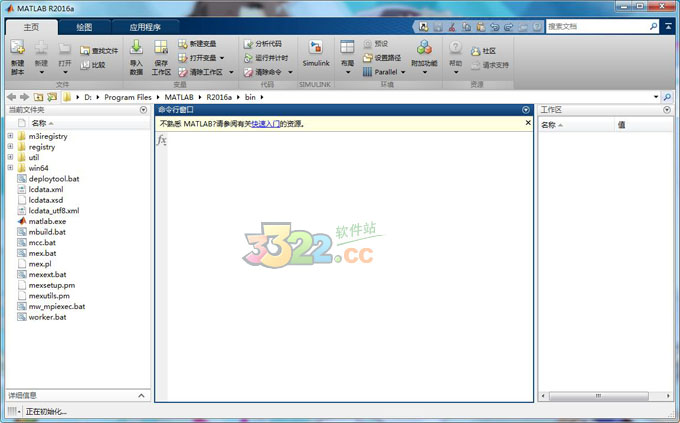The width and height of the screenshot is (680, 423).
Task: Click the 新建变量 New Variable icon
Action: [183, 44]
